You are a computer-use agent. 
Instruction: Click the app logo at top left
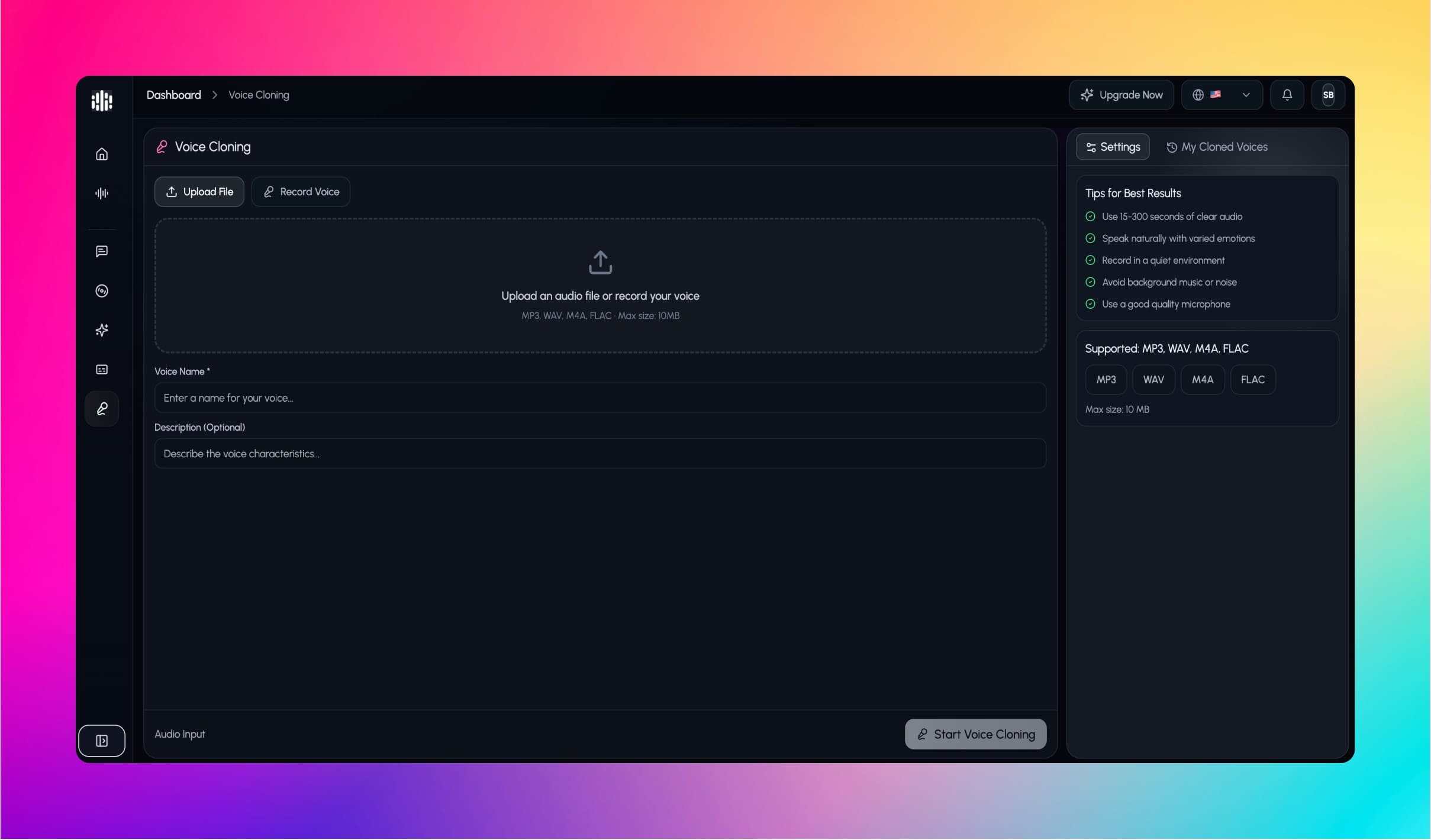(x=102, y=101)
